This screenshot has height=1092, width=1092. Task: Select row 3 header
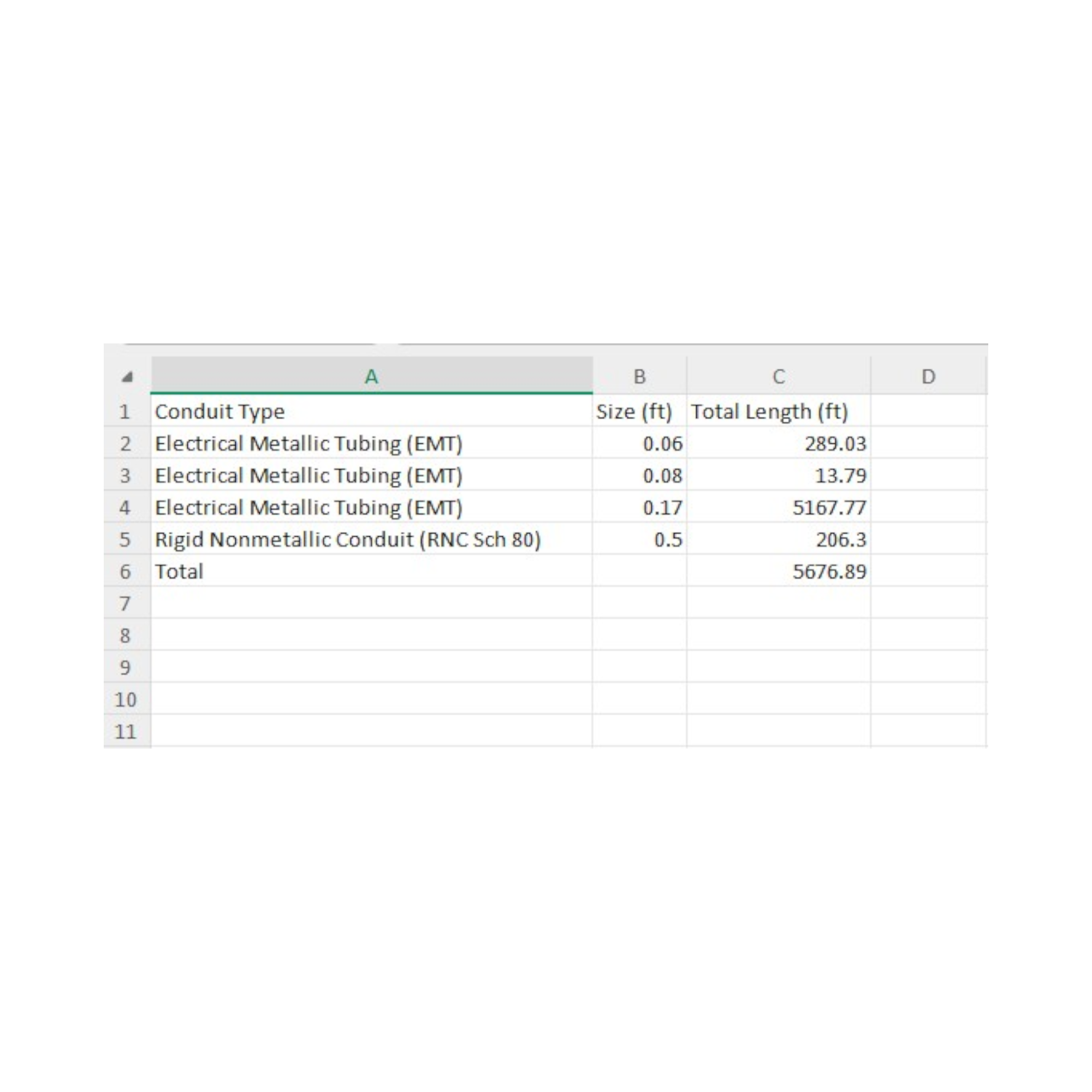click(x=127, y=475)
